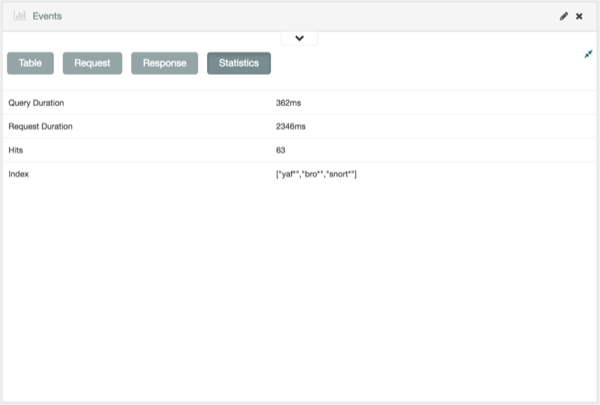This screenshot has width=600, height=405.
Task: Click the Events panel title
Action: [47, 16]
